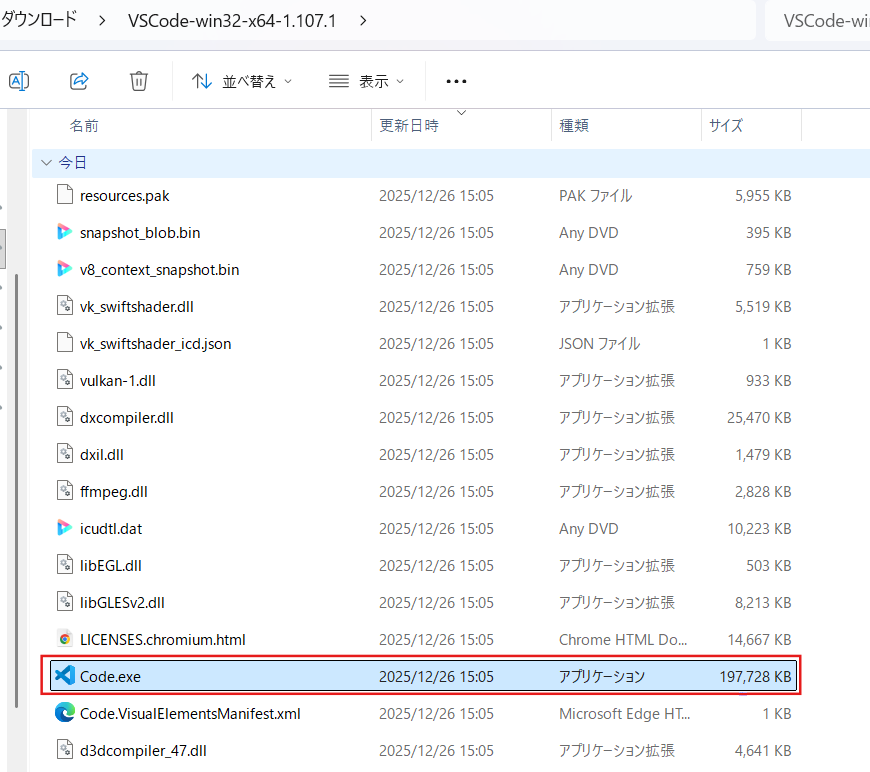Image resolution: width=870 pixels, height=772 pixels.
Task: Open the 表示 view dropdown
Action: (367, 81)
